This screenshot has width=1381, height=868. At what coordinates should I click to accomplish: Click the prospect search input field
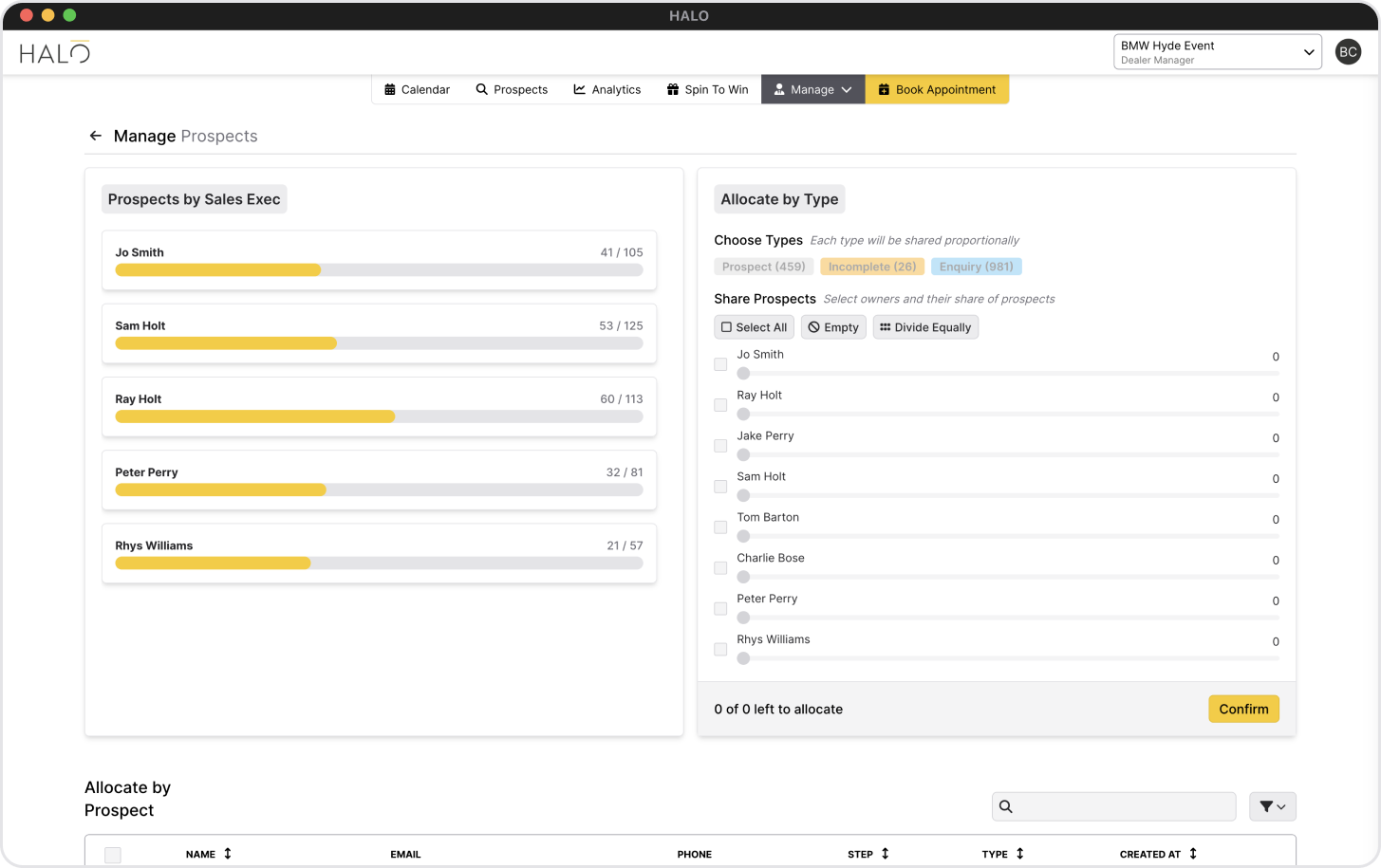click(x=1114, y=806)
